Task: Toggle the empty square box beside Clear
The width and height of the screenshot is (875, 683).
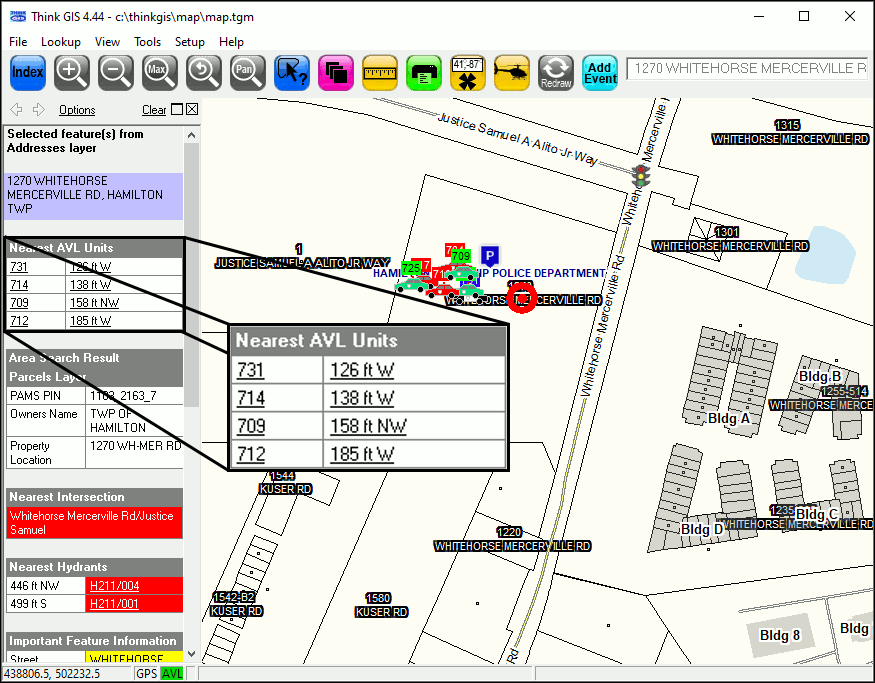Action: click(177, 110)
